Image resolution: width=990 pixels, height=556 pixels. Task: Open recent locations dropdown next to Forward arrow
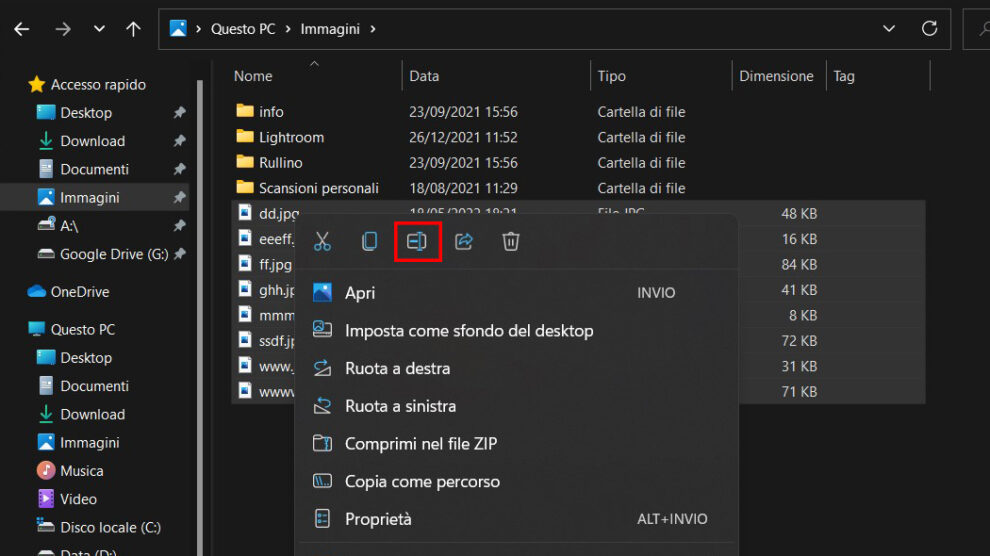(99, 29)
